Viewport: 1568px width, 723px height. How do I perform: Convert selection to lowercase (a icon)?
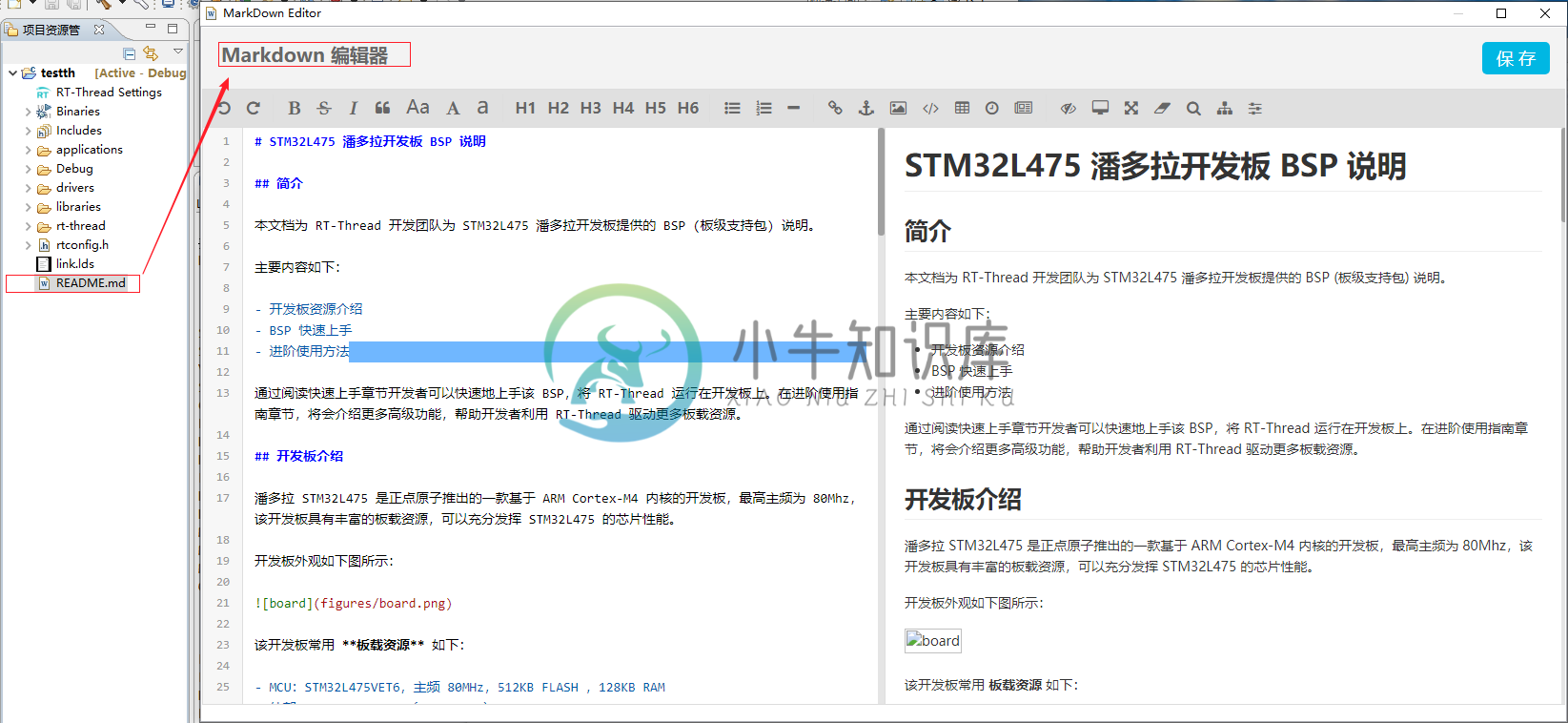point(483,108)
